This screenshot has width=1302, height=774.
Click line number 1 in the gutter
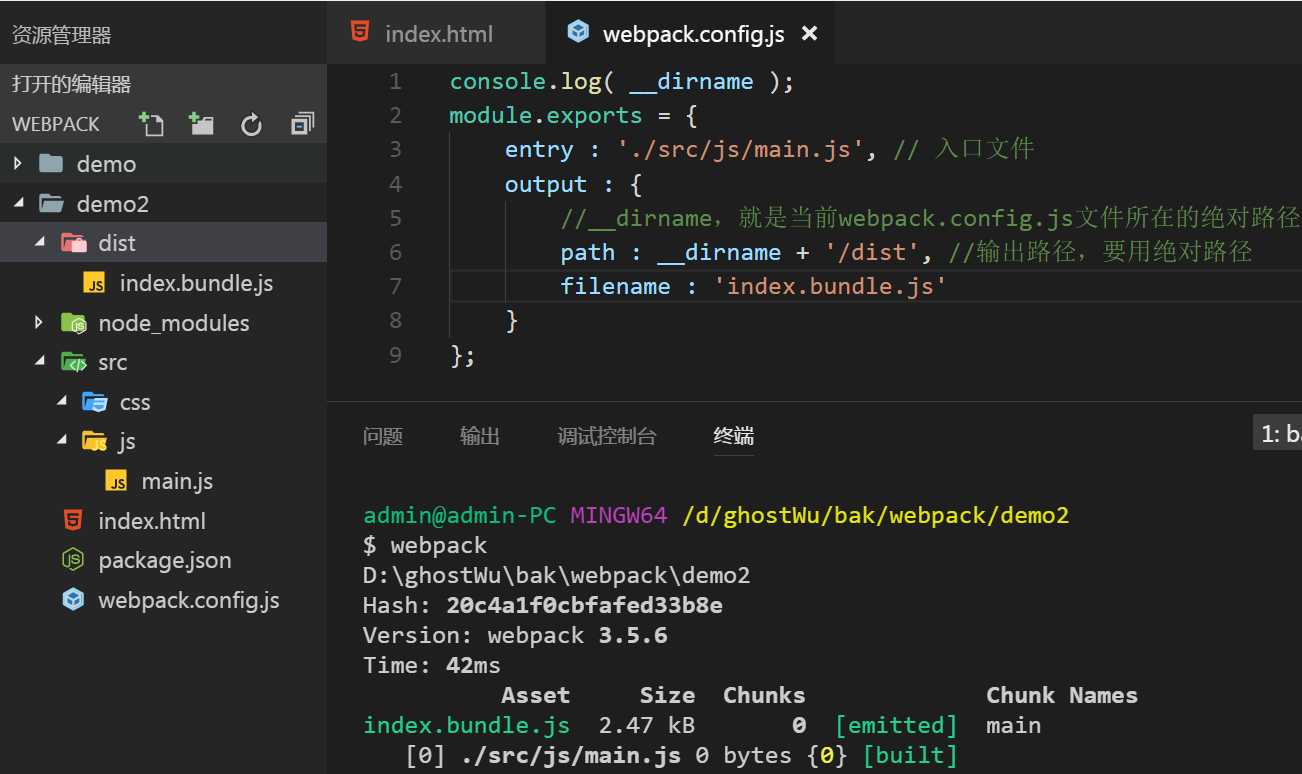coord(395,81)
